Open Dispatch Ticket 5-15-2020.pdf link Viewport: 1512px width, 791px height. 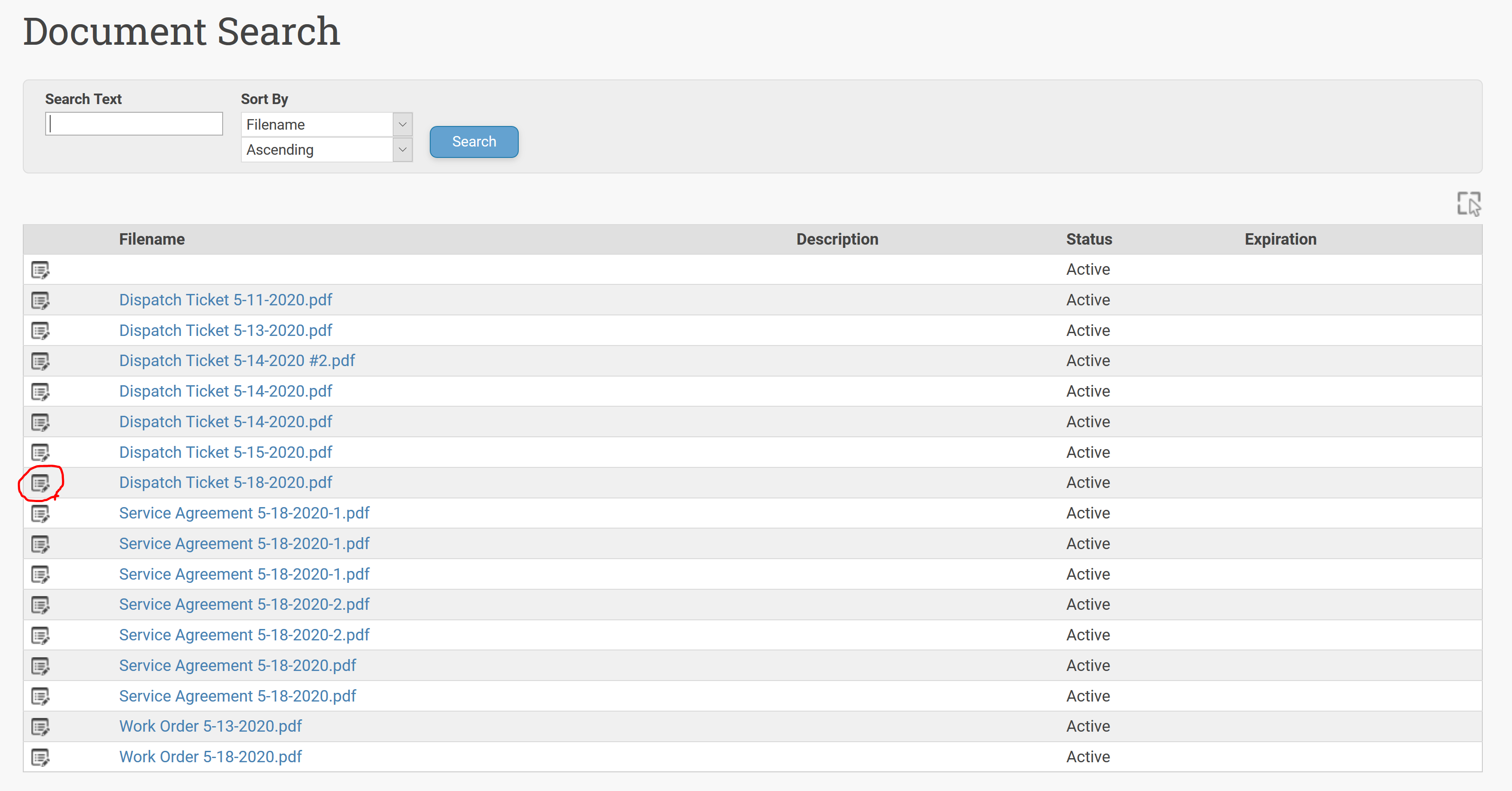(x=225, y=452)
